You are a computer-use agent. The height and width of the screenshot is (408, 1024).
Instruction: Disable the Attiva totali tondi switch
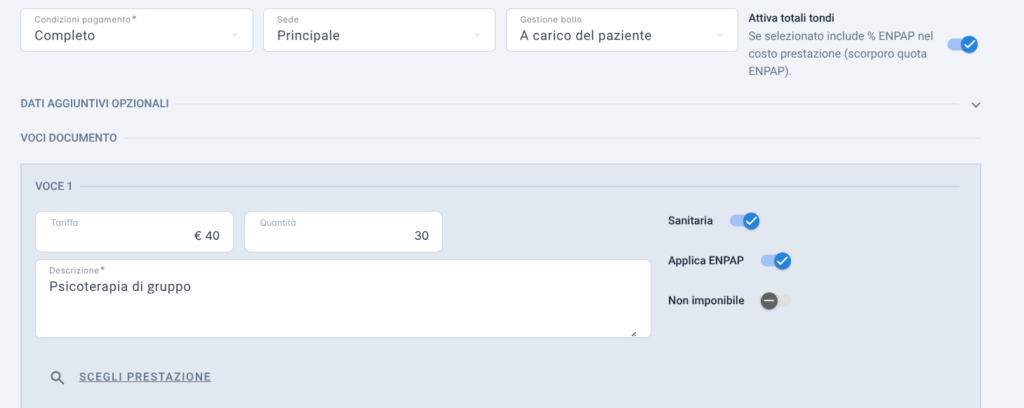963,44
